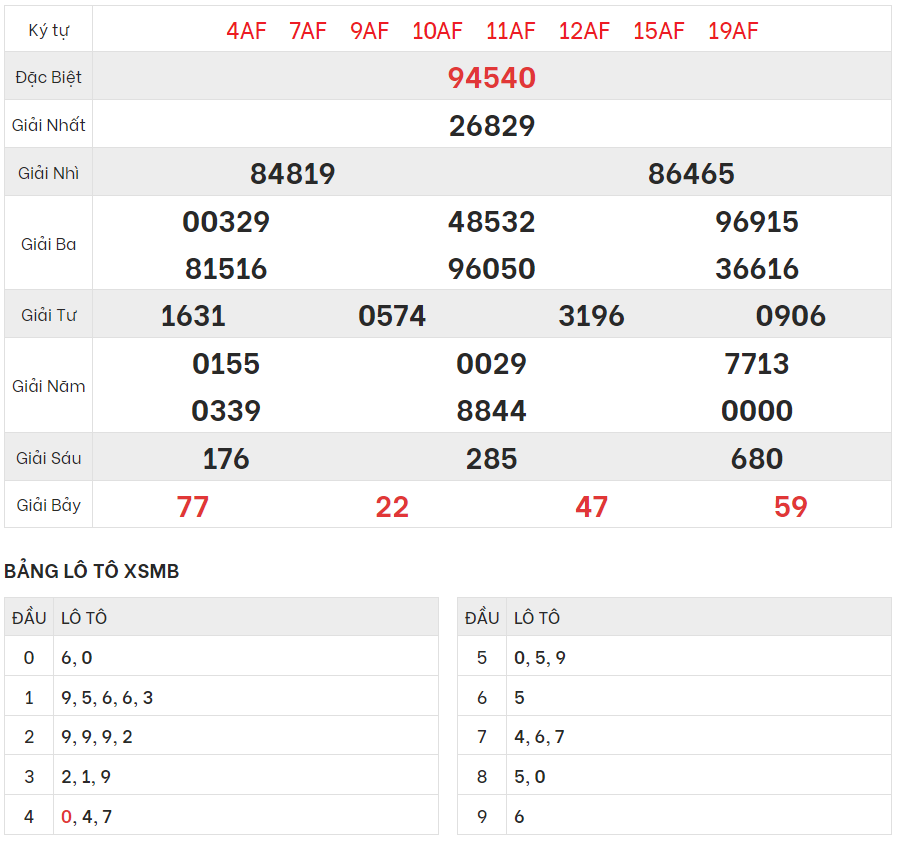Click the red Giải Bảy number 77
This screenshot has width=898, height=841.
coord(193,507)
